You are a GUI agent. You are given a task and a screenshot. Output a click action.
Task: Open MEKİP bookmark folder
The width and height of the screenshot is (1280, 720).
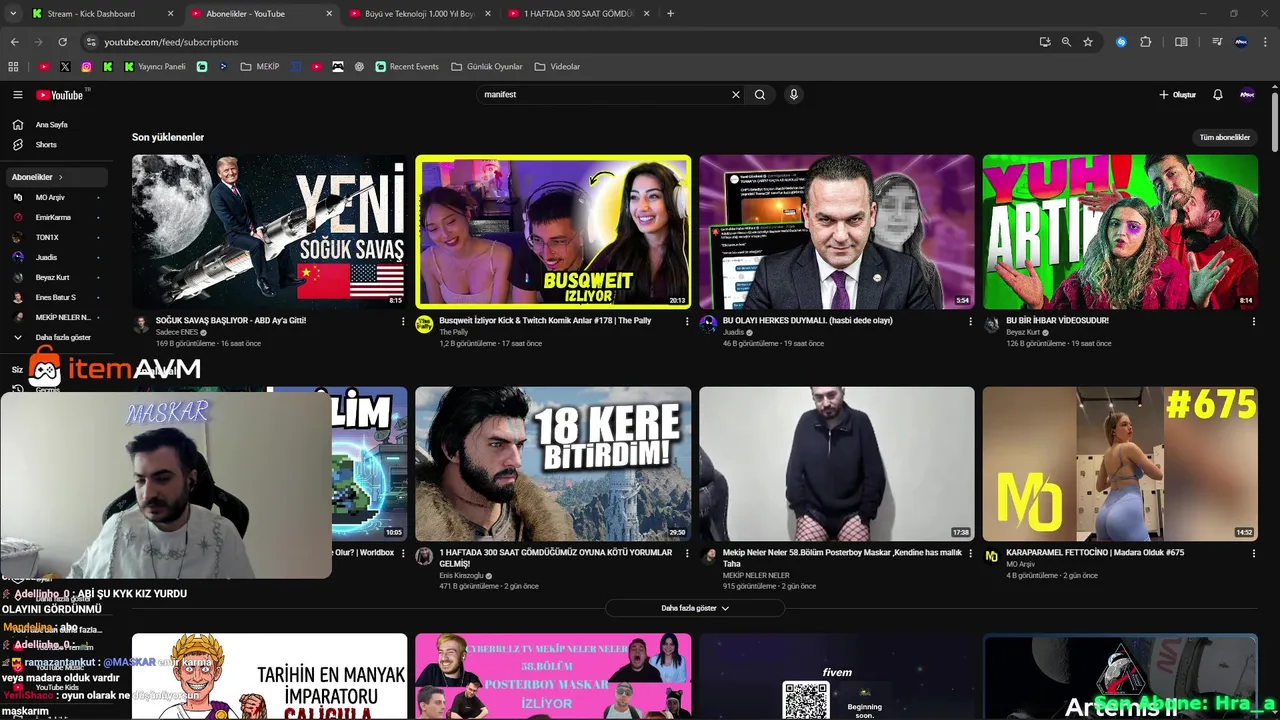coord(260,67)
